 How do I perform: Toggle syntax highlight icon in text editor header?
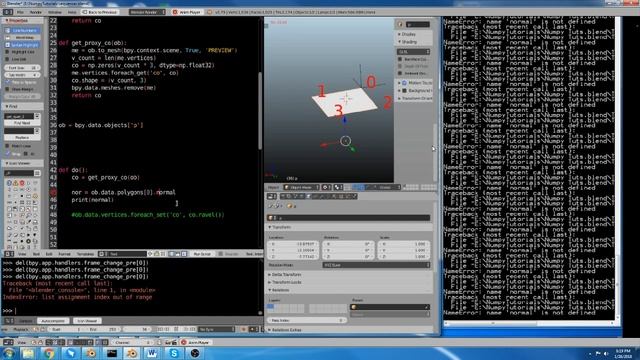tap(184, 254)
